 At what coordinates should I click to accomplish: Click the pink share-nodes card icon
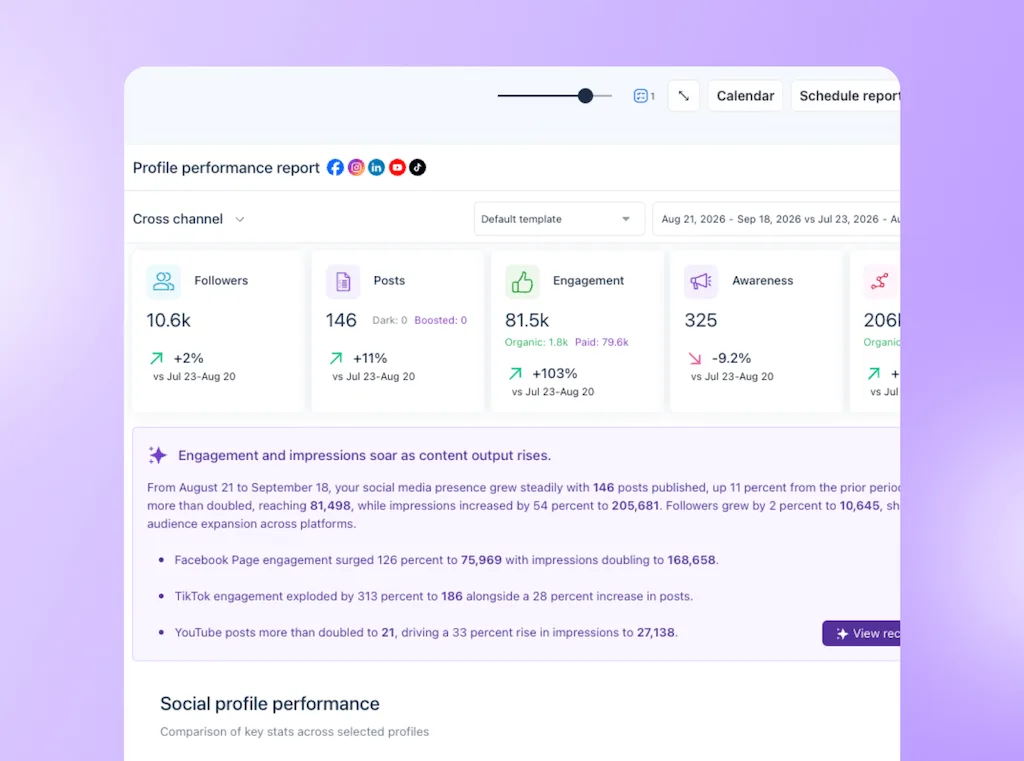coord(880,282)
